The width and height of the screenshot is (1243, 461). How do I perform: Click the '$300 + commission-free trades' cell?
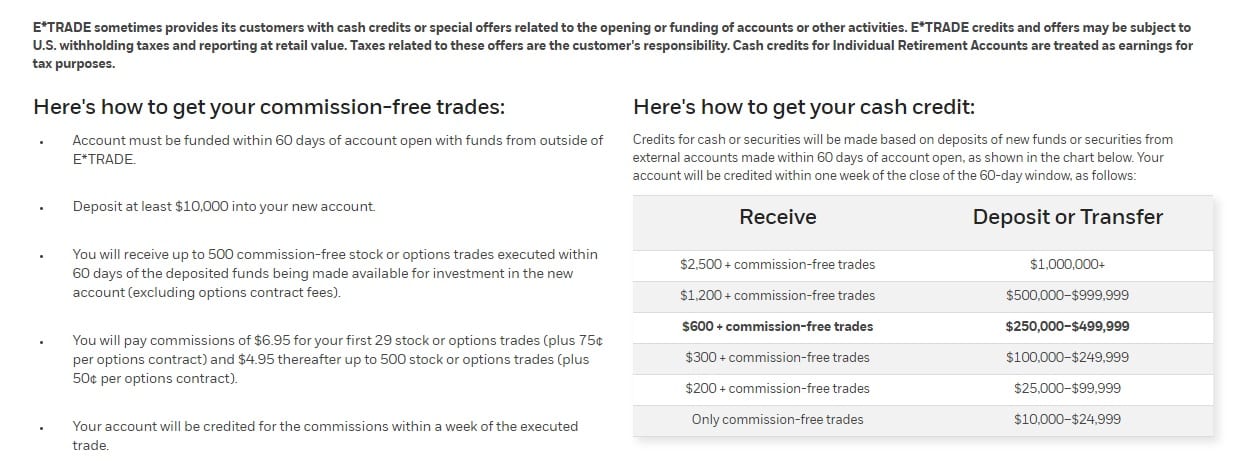(777, 358)
